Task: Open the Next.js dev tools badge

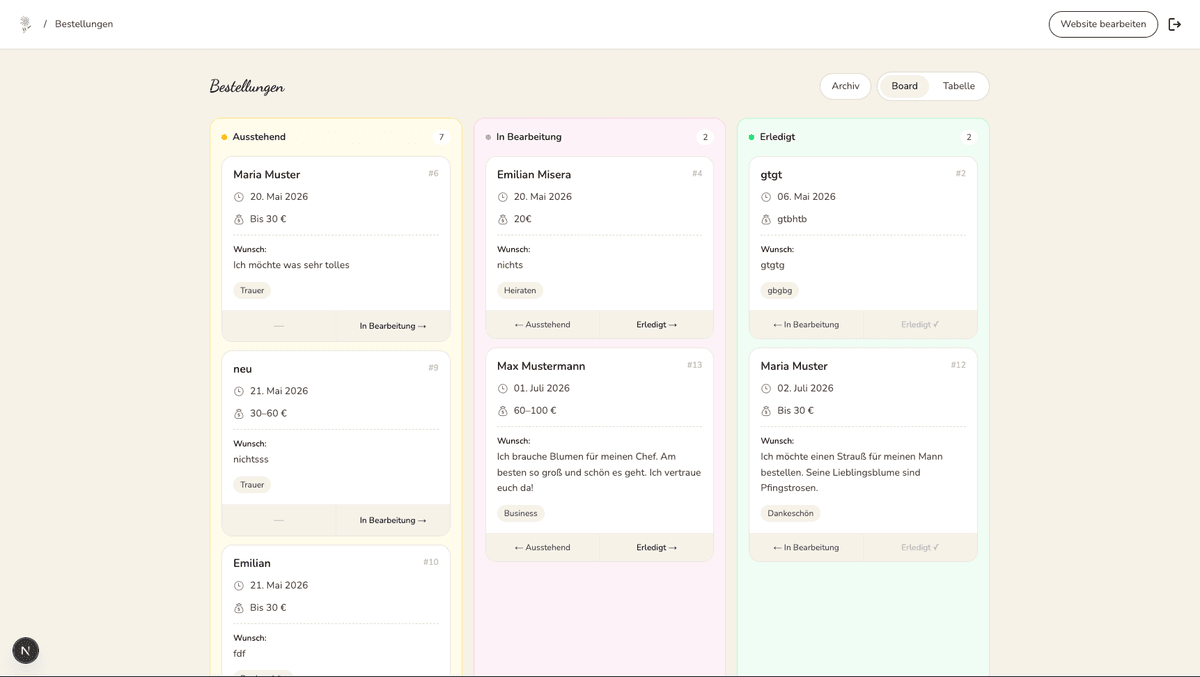Action: (x=26, y=650)
